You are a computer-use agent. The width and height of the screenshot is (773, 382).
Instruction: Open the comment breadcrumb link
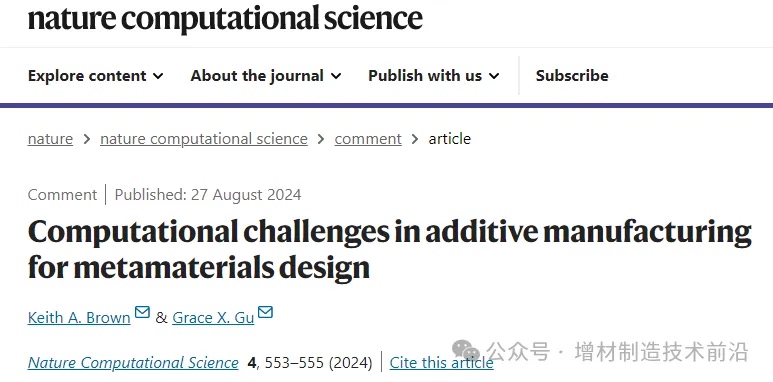[x=368, y=139]
